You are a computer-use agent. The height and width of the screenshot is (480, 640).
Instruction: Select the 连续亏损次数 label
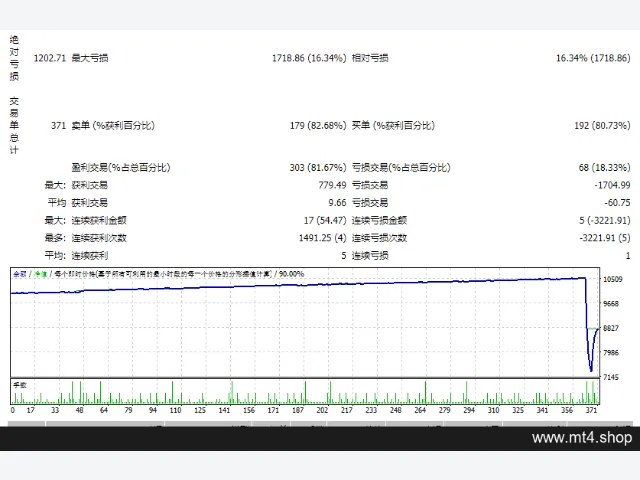point(379,238)
